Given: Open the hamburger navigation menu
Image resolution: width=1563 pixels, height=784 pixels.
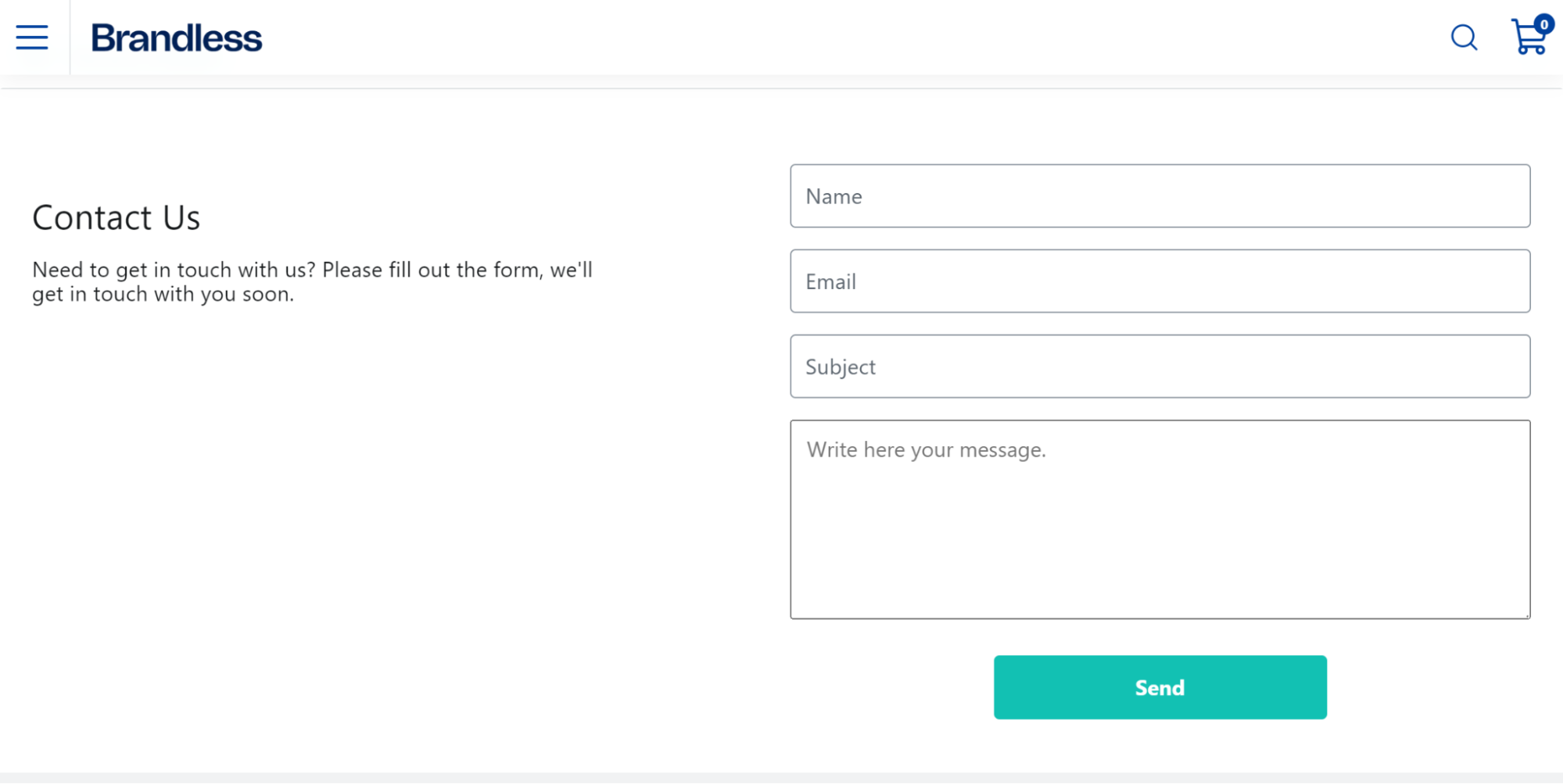Looking at the screenshot, I should (x=32, y=38).
